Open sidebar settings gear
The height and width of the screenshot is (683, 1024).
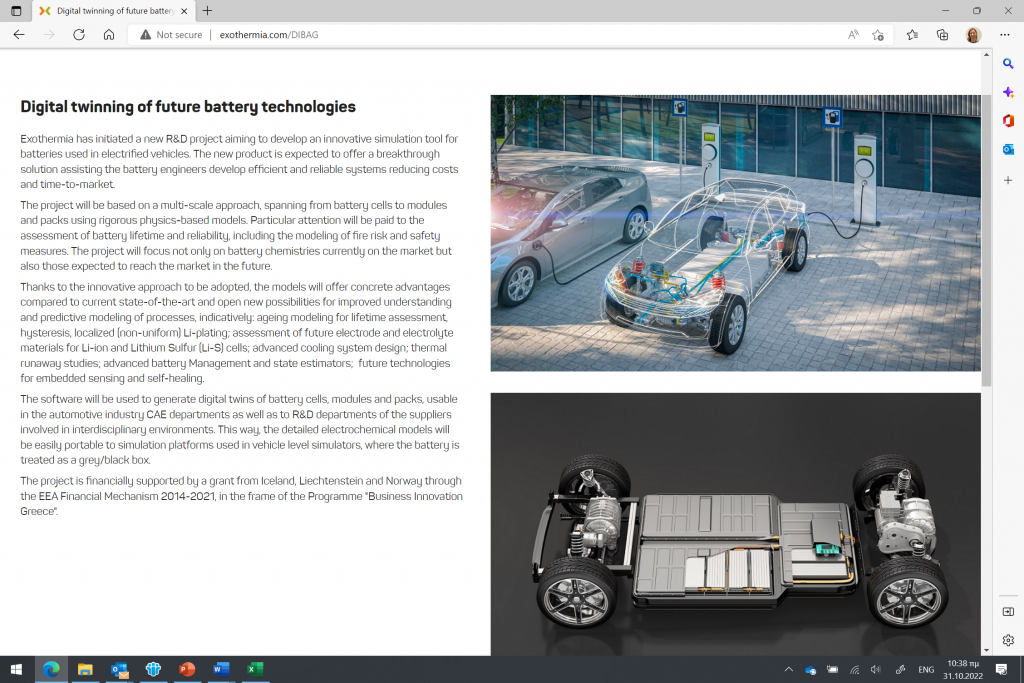coord(1008,640)
